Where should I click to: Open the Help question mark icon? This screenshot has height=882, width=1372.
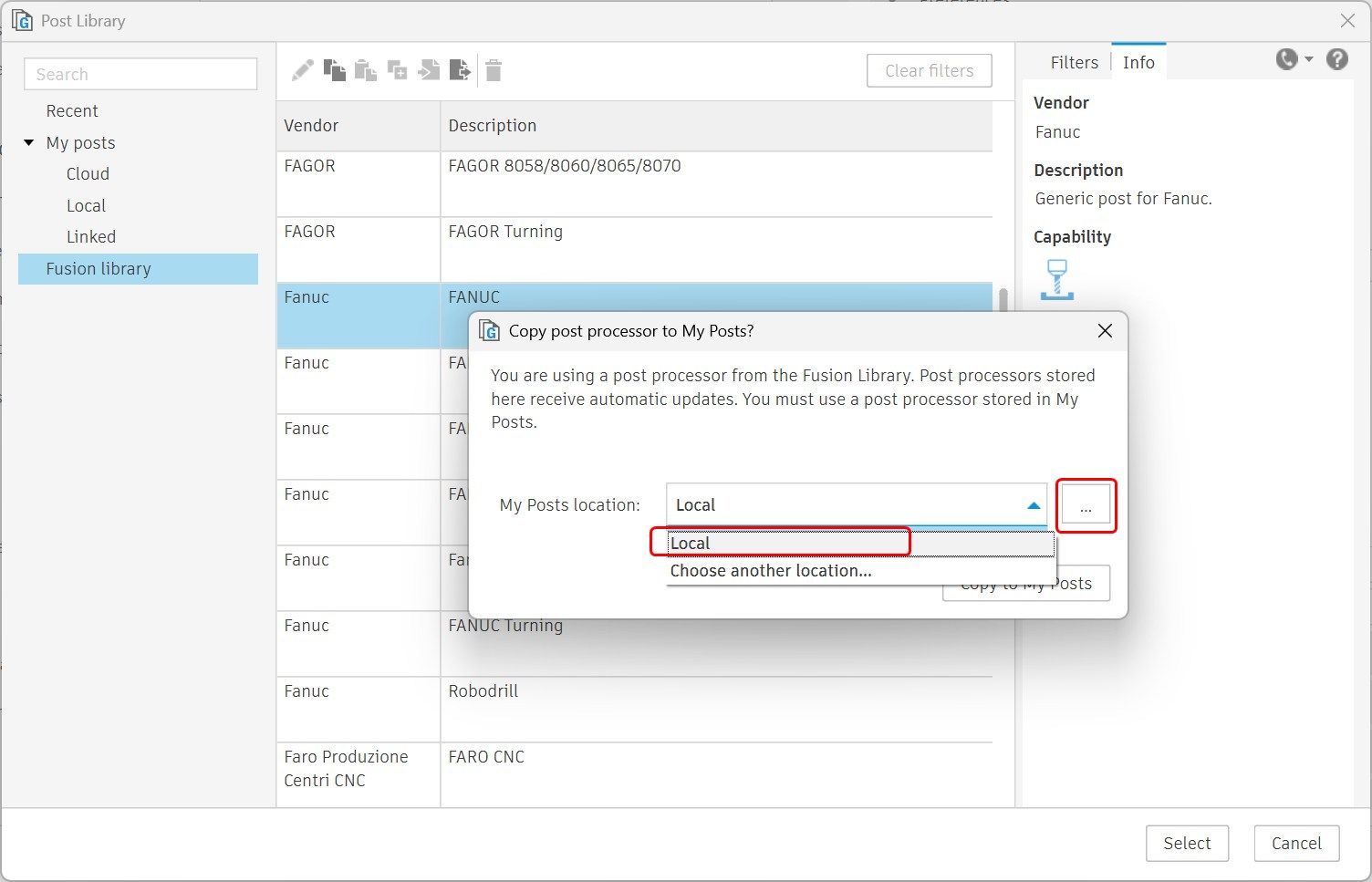1336,58
